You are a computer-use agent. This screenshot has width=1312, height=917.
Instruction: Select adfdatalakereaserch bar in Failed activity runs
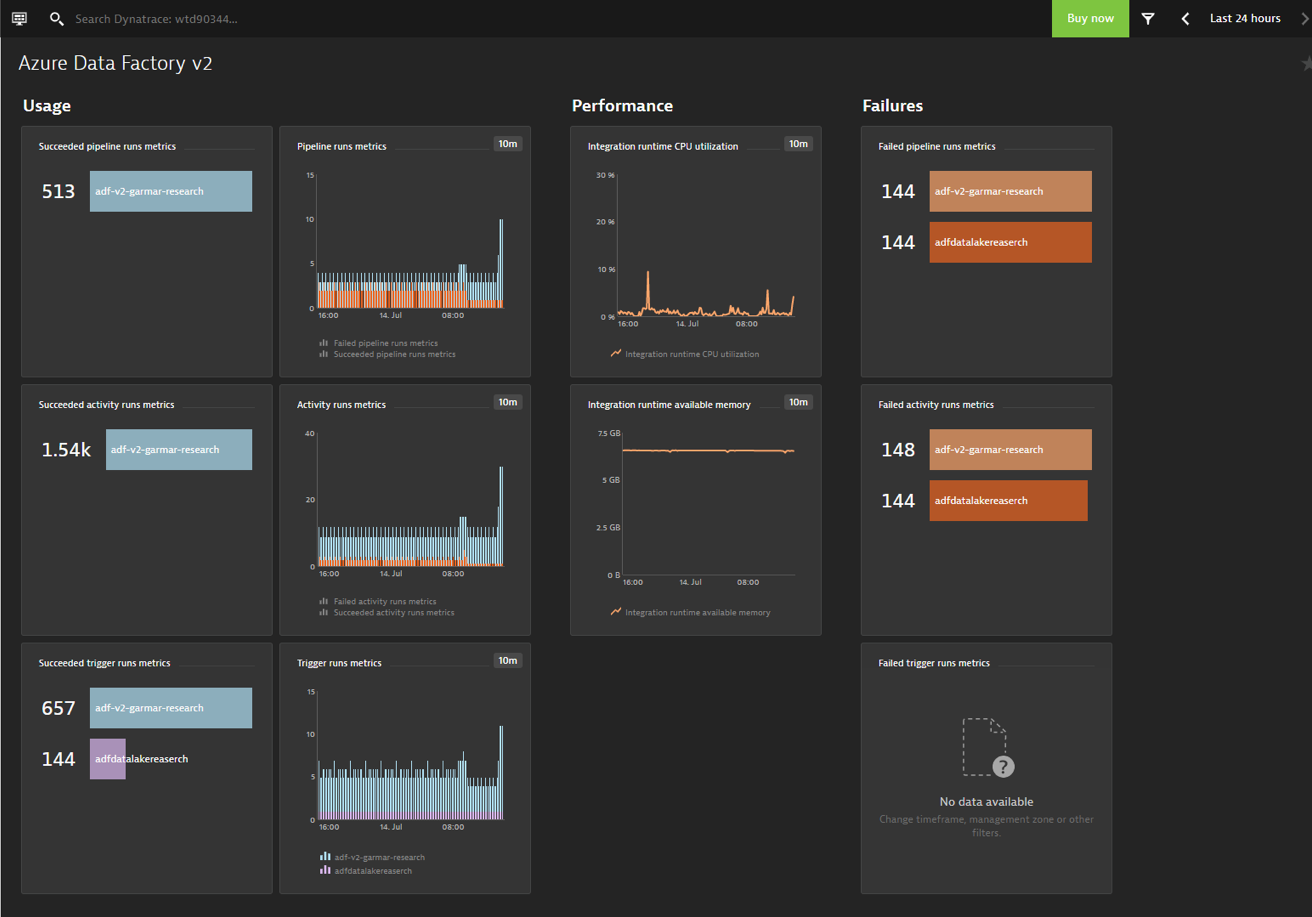pyautogui.click(x=1008, y=501)
